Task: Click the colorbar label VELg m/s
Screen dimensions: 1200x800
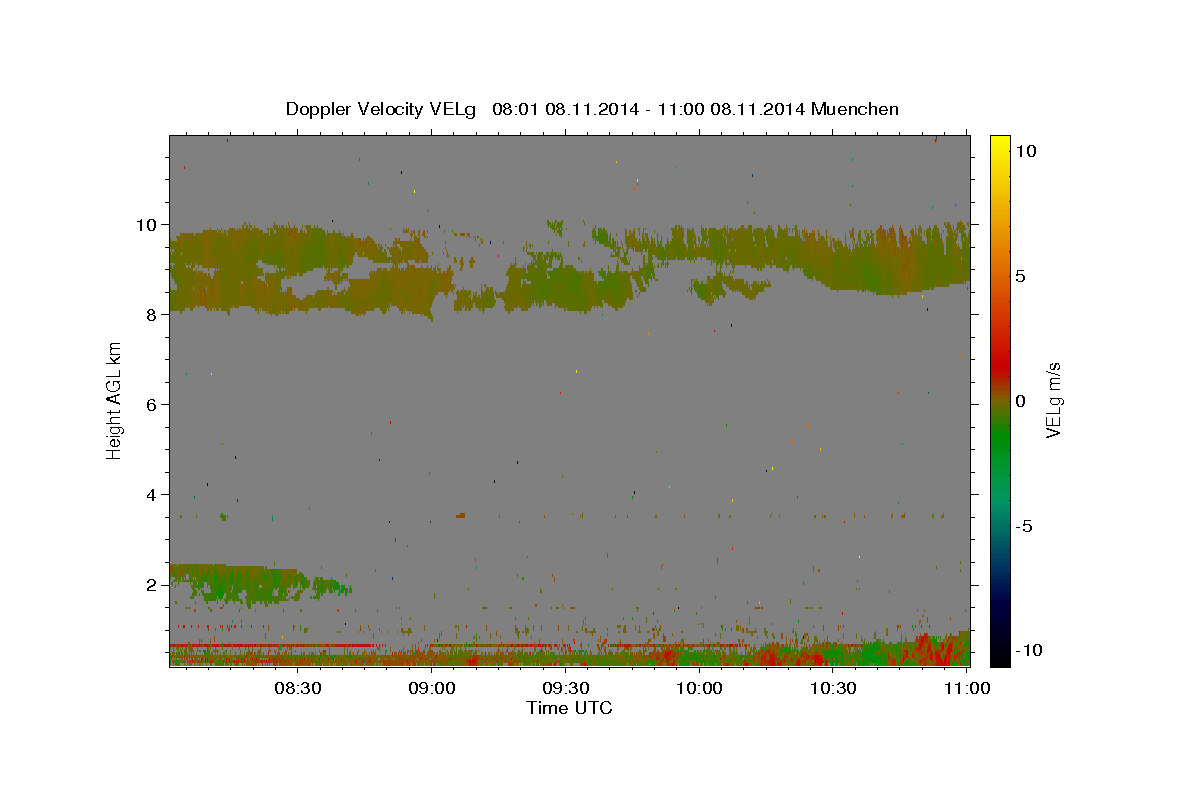Action: 1053,401
